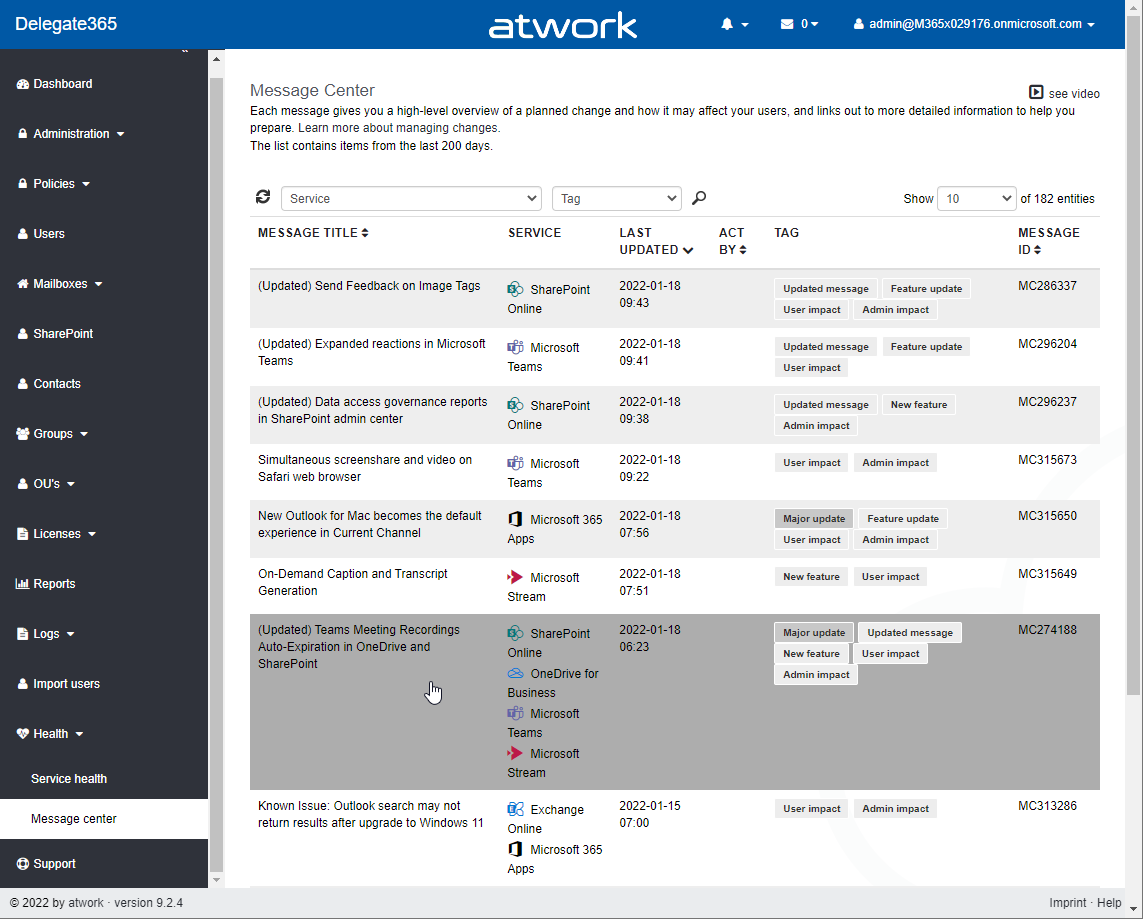Open message Teams Meeting Recordings Auto-Expiration
This screenshot has width=1143, height=919.
(358, 647)
